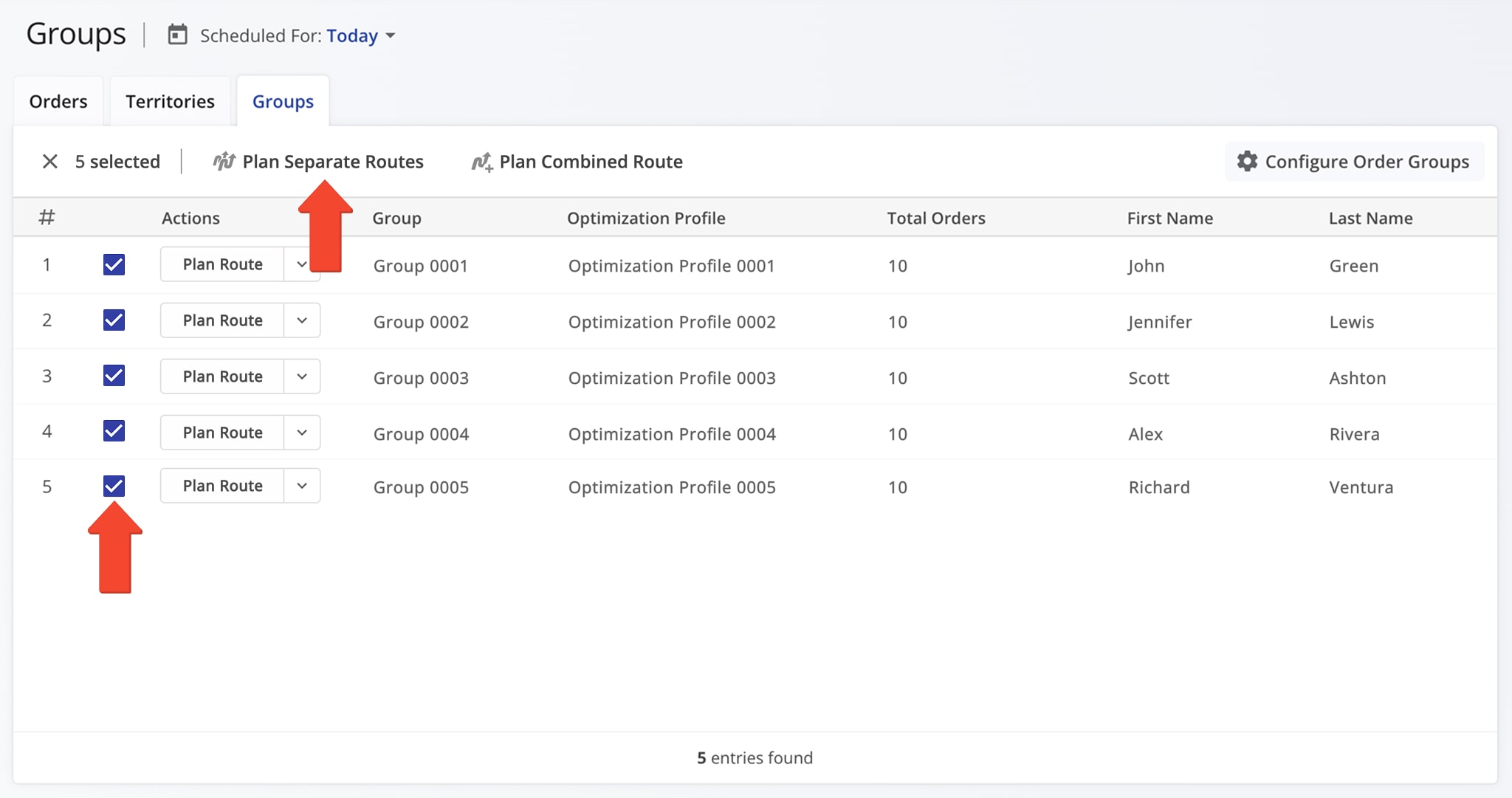Uncheck the checkbox for Group 0001
The height and width of the screenshot is (798, 1512).
click(x=114, y=264)
